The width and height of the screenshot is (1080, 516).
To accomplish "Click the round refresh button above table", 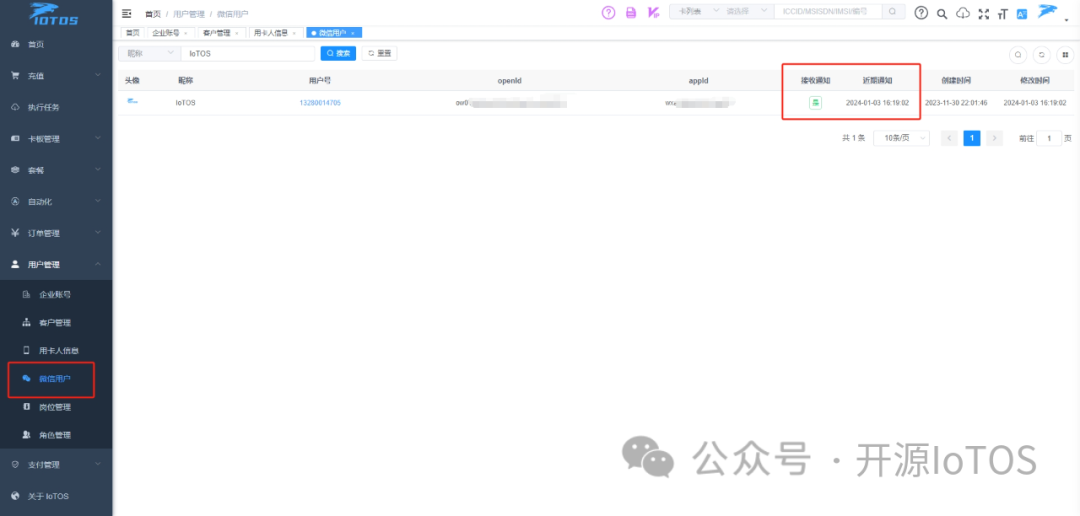I will [x=1041, y=54].
